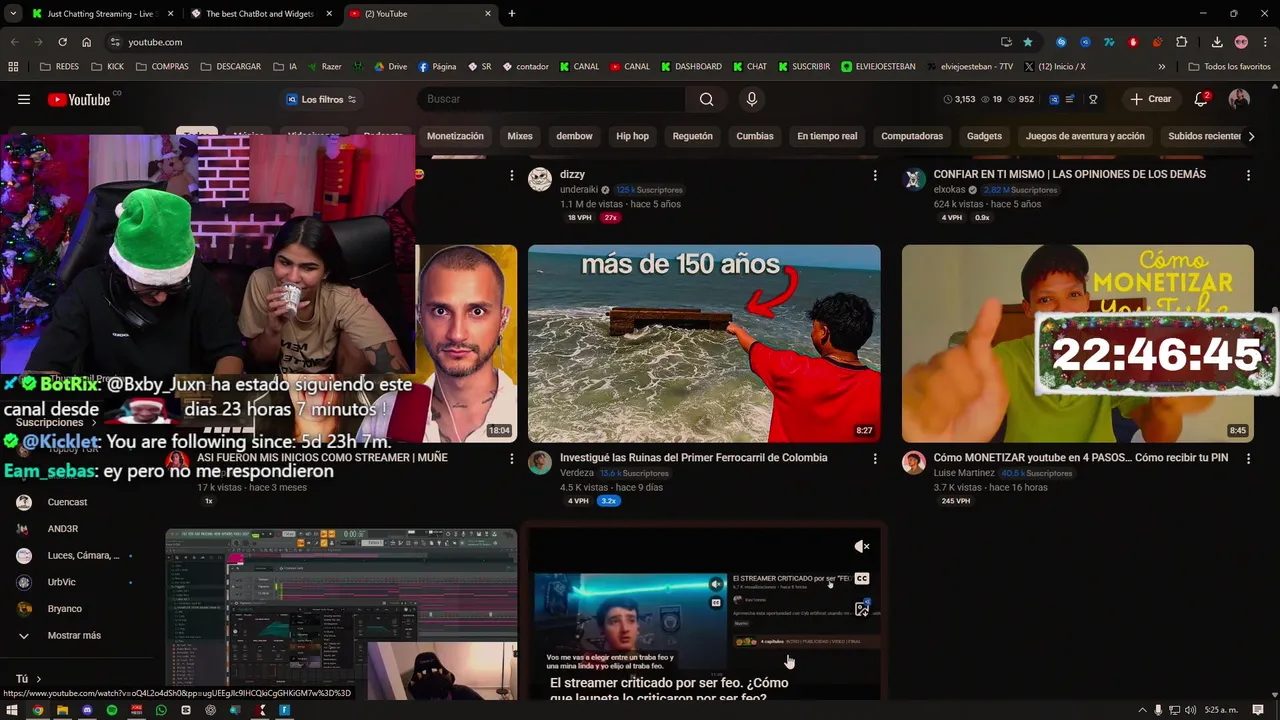This screenshot has height=720, width=1280.
Task: Open video titled Investigué las Ruinas del Primer Ferrocarril
Action: [694, 458]
